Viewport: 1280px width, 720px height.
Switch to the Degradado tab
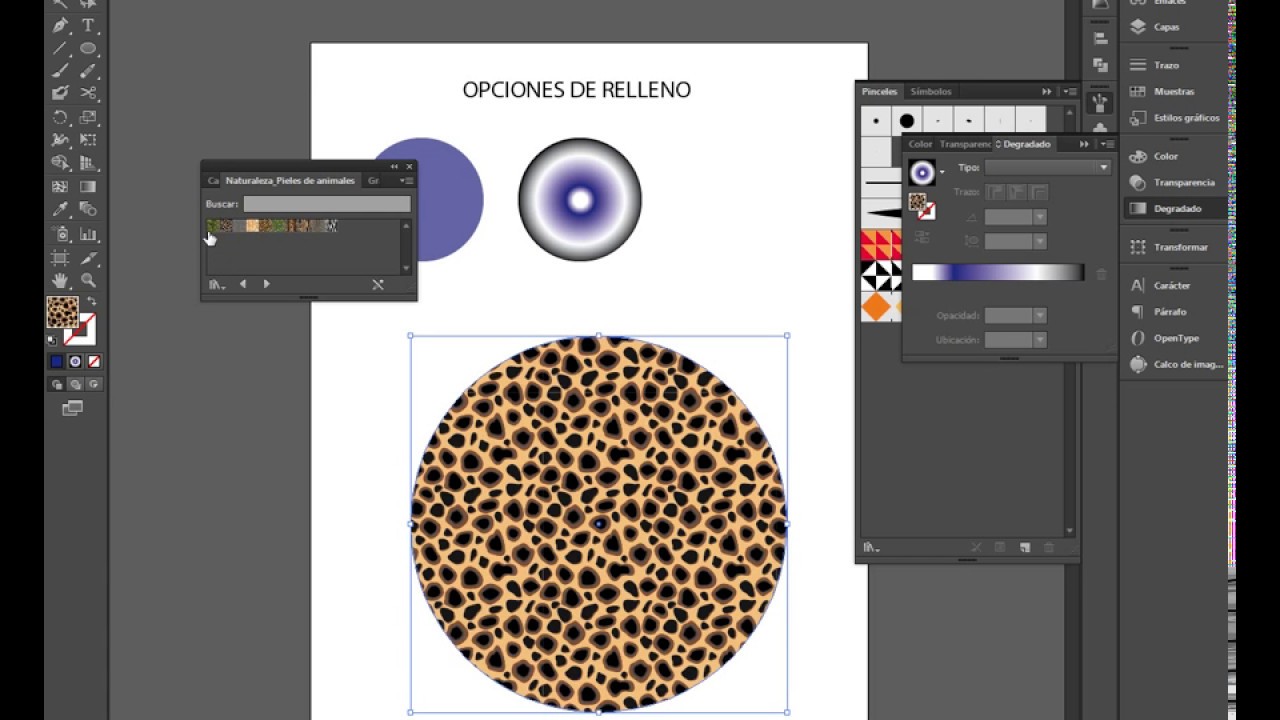1027,144
